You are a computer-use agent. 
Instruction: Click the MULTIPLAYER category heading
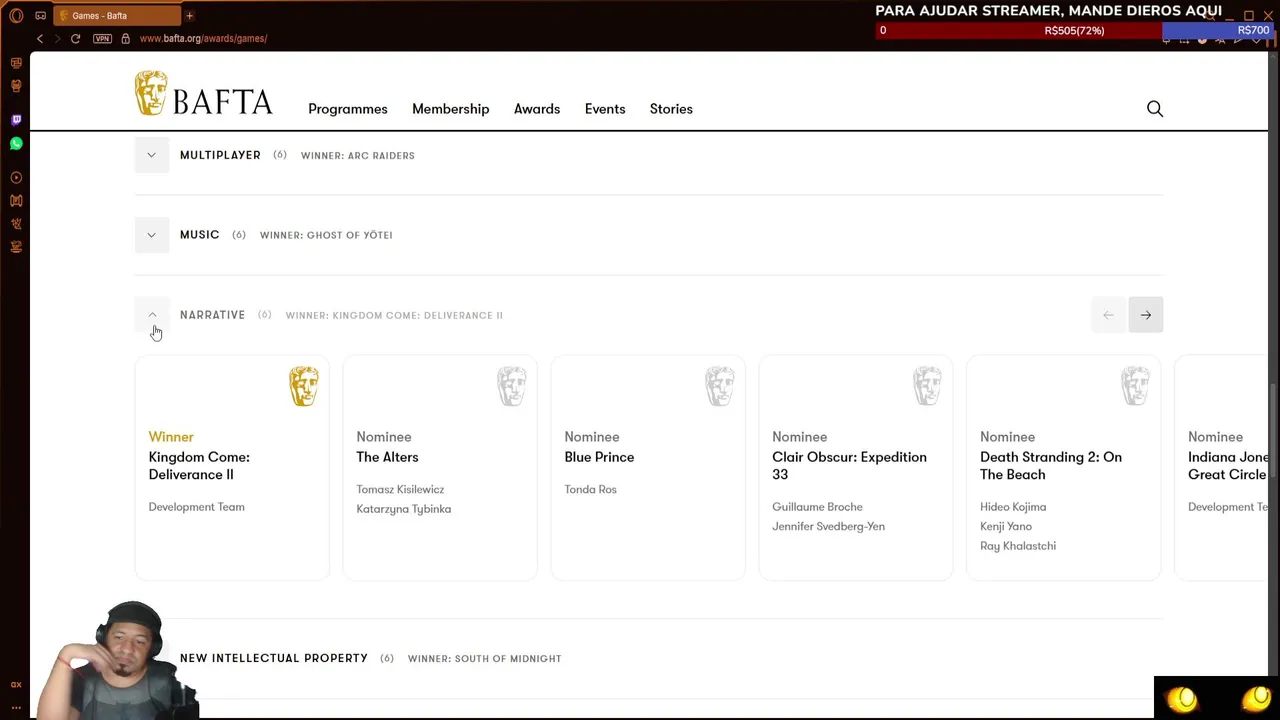pyautogui.click(x=220, y=155)
